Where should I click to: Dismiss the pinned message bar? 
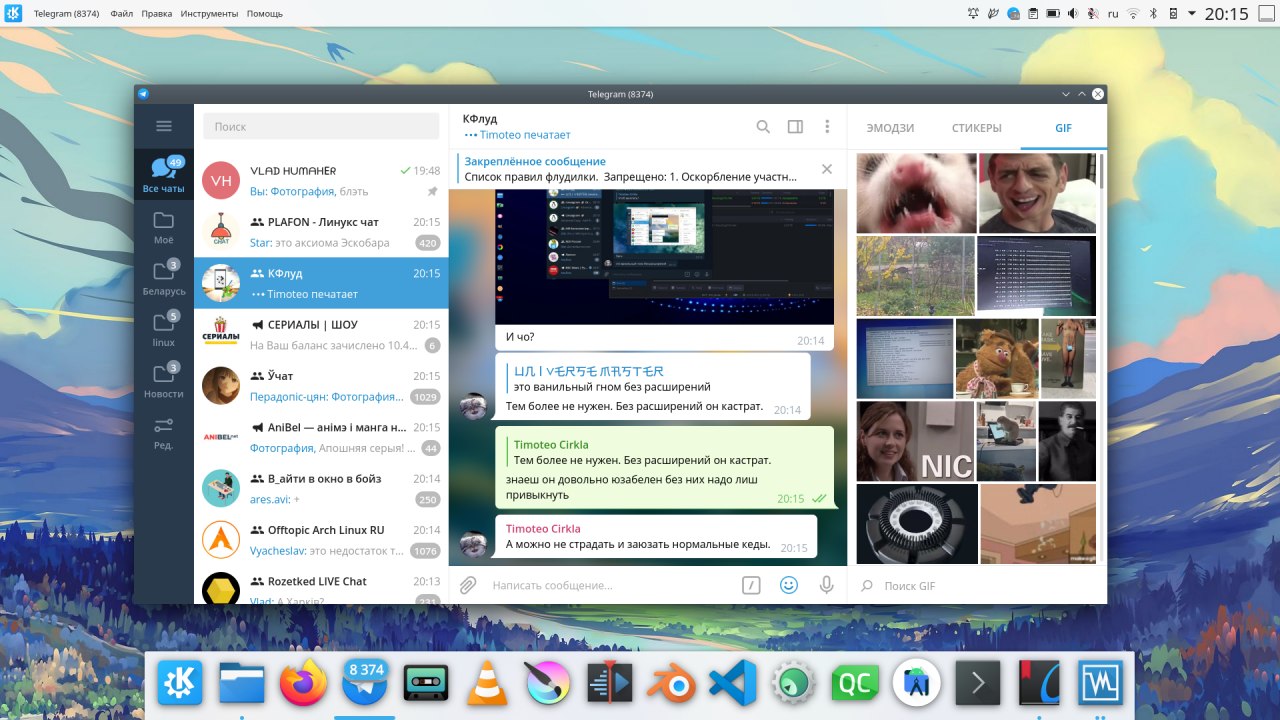pyautogui.click(x=827, y=169)
